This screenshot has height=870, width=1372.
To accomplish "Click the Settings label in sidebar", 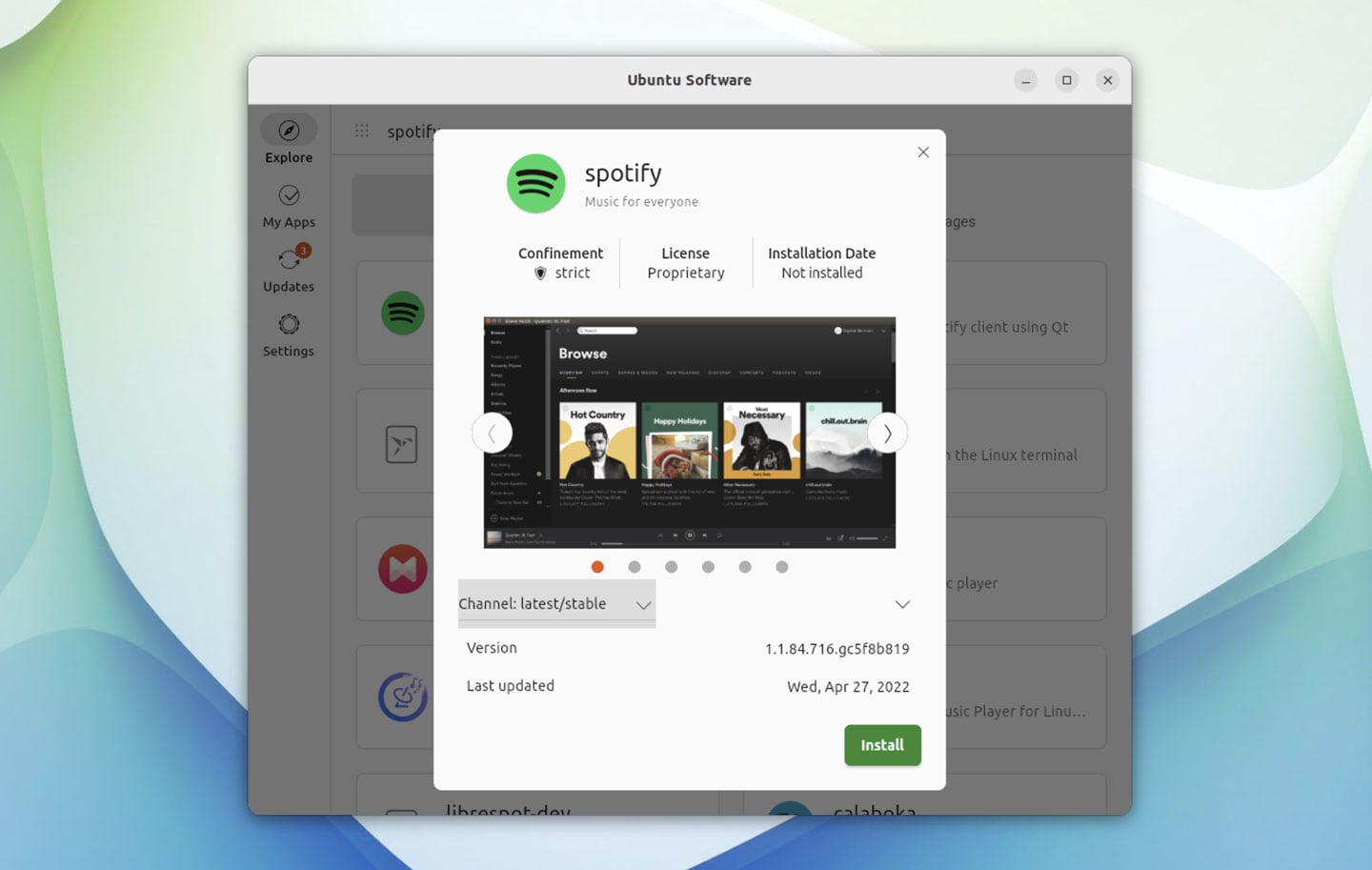I will (289, 352).
